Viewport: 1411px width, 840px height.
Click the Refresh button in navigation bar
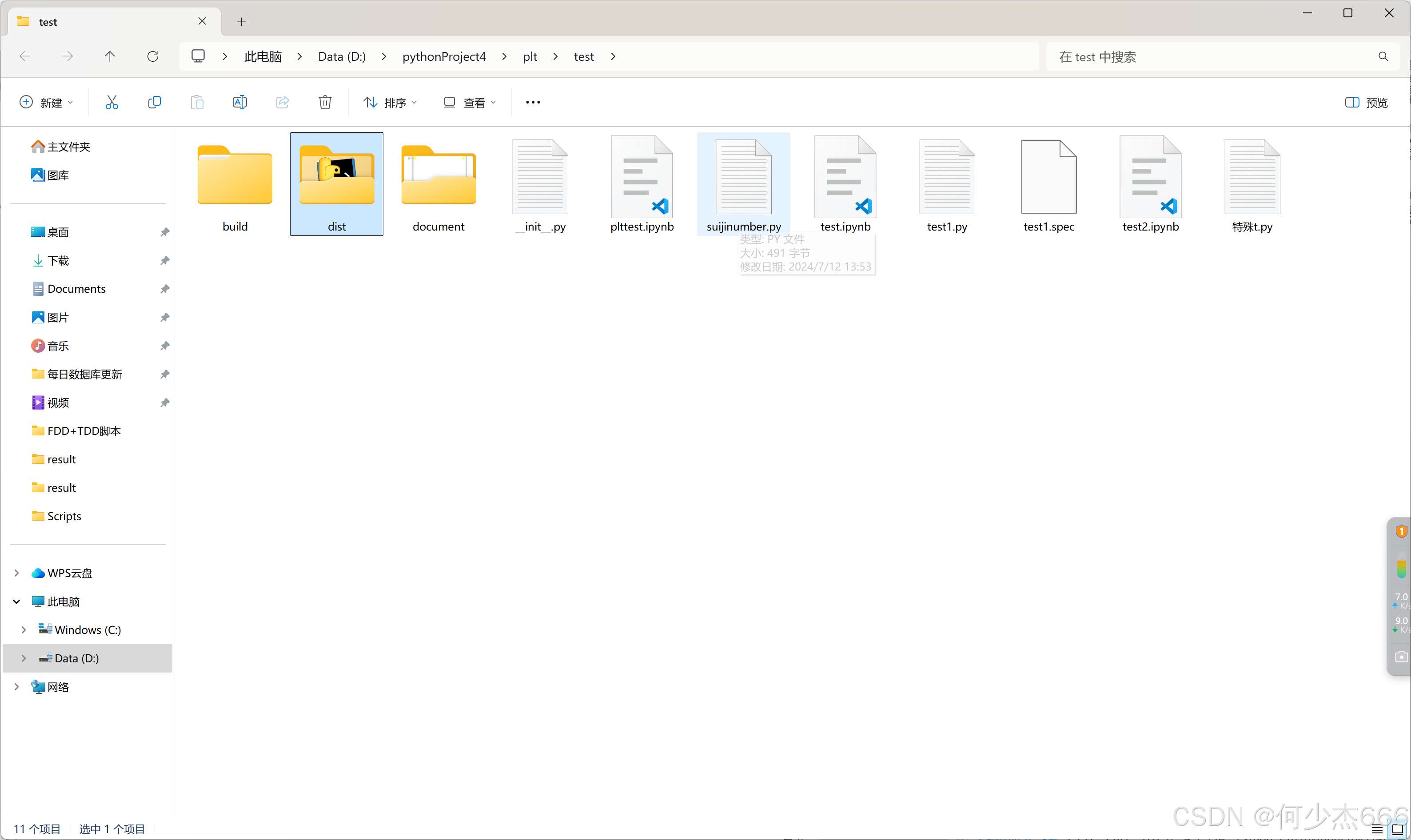point(153,56)
